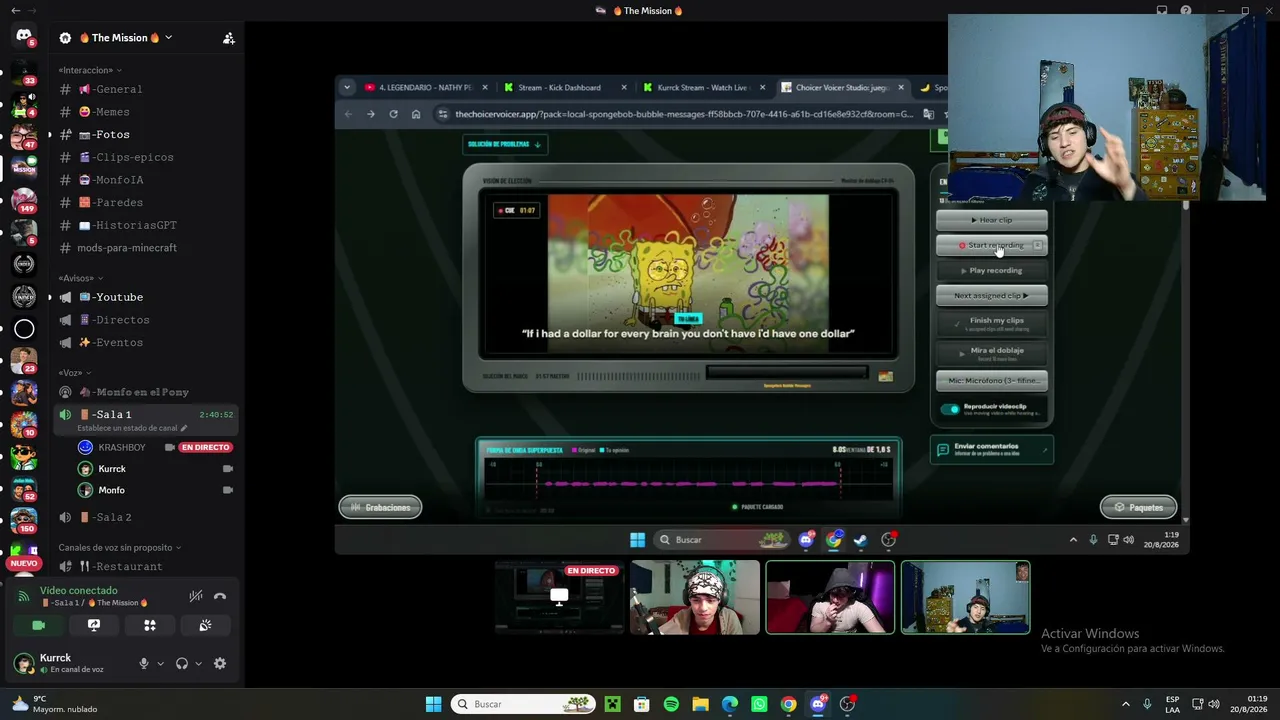Select user Monfo in Sala 1
1280x720 pixels.
[x=155, y=490]
